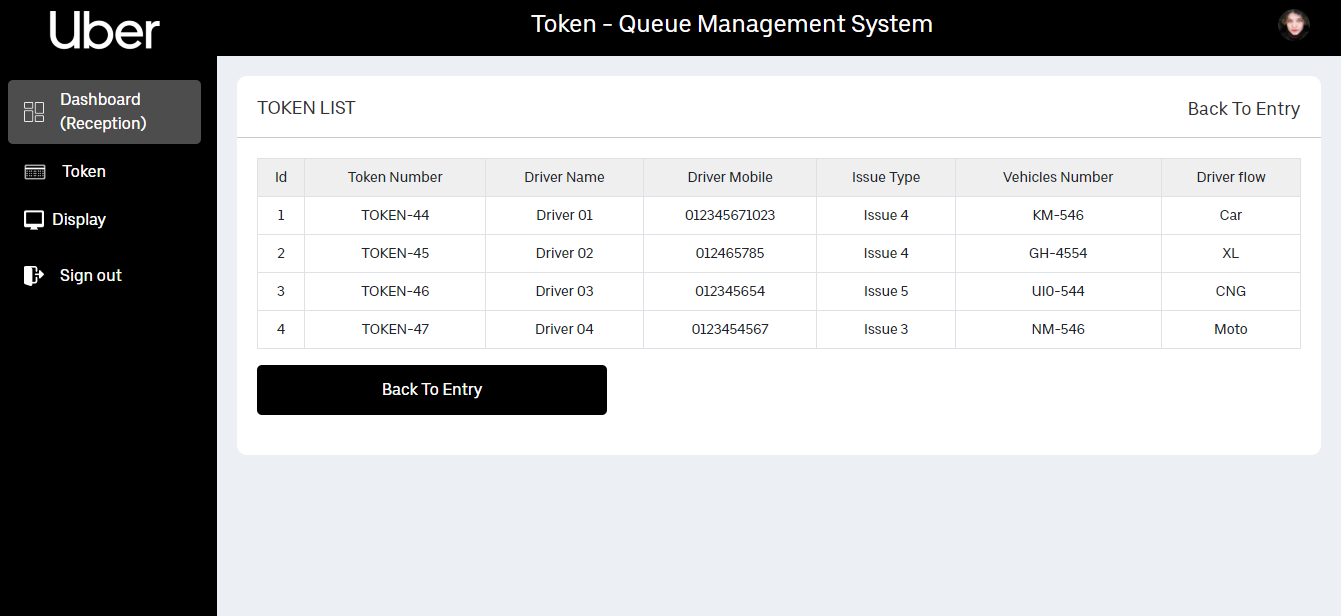Click the Token Number column header
The image size is (1341, 616).
[395, 177]
